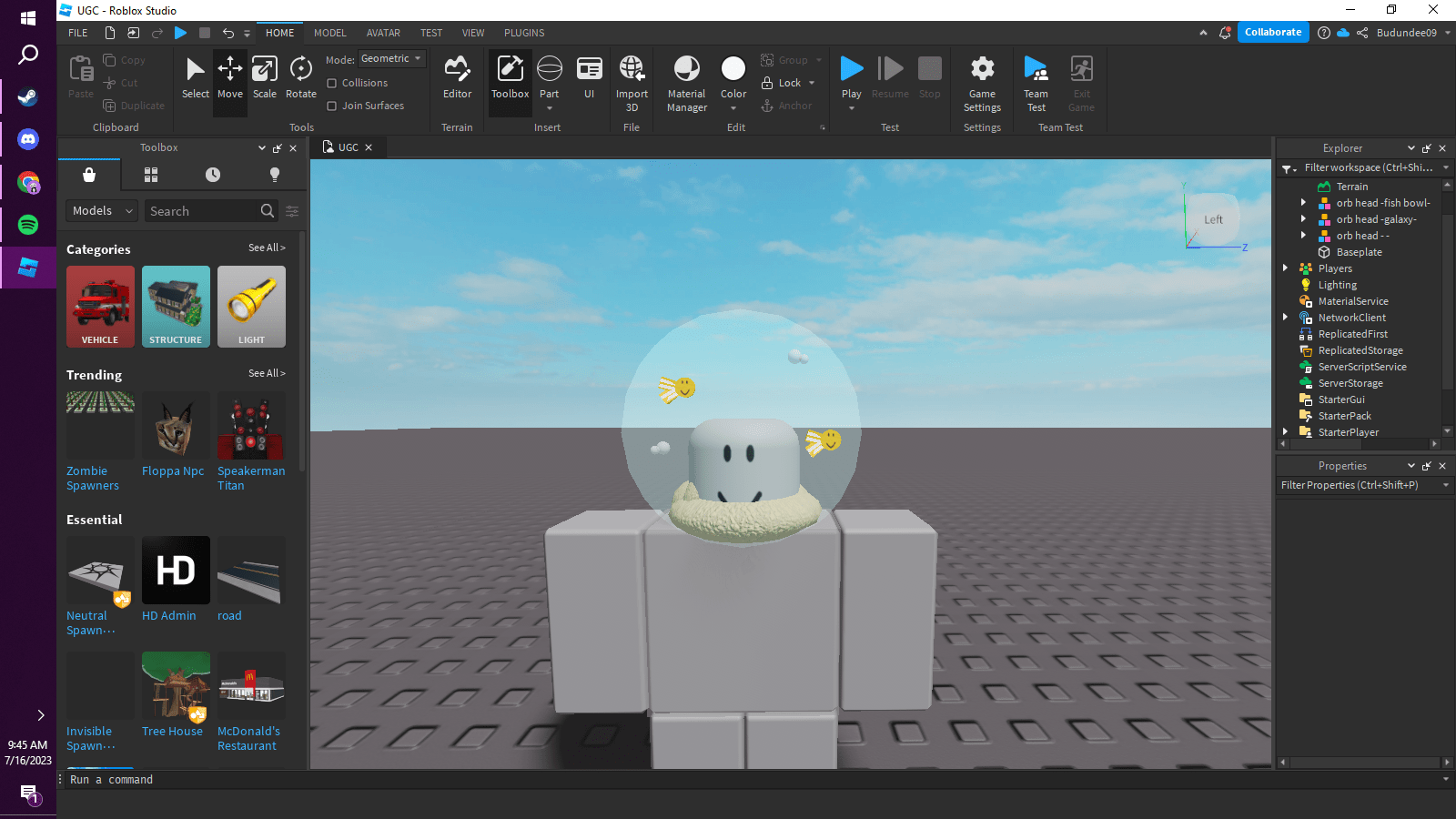Open the Floppa Npc model link
This screenshot has height=819, width=1456.
pos(173,471)
